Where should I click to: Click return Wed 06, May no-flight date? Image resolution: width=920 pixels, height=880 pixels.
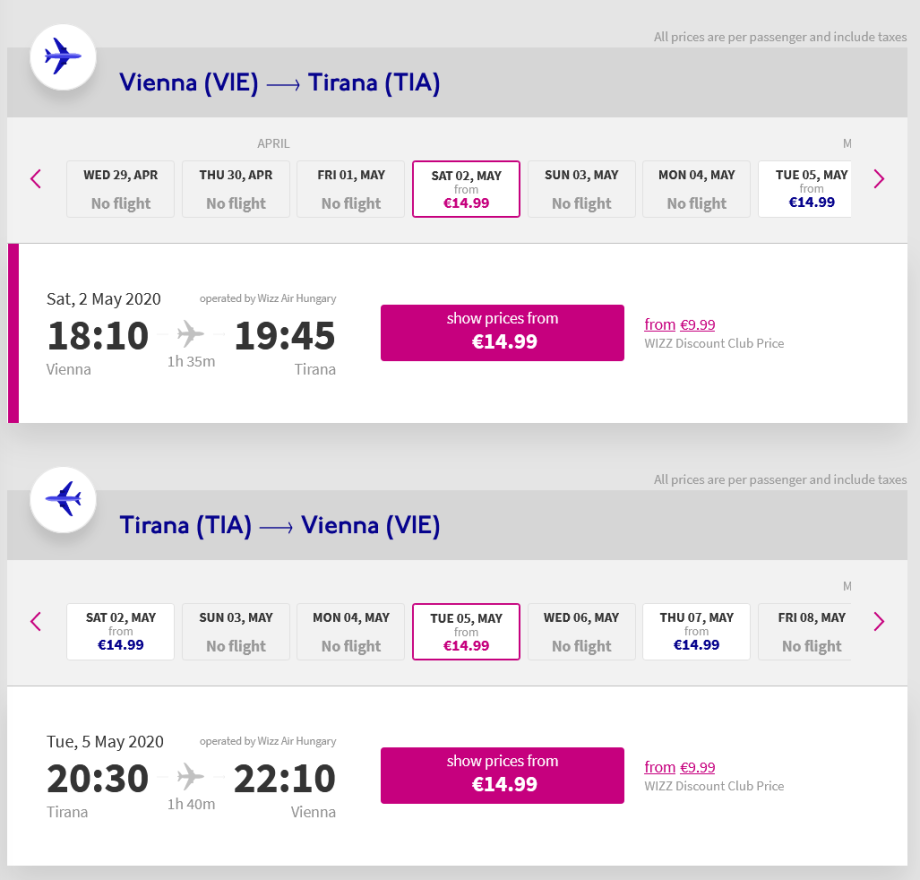click(581, 631)
